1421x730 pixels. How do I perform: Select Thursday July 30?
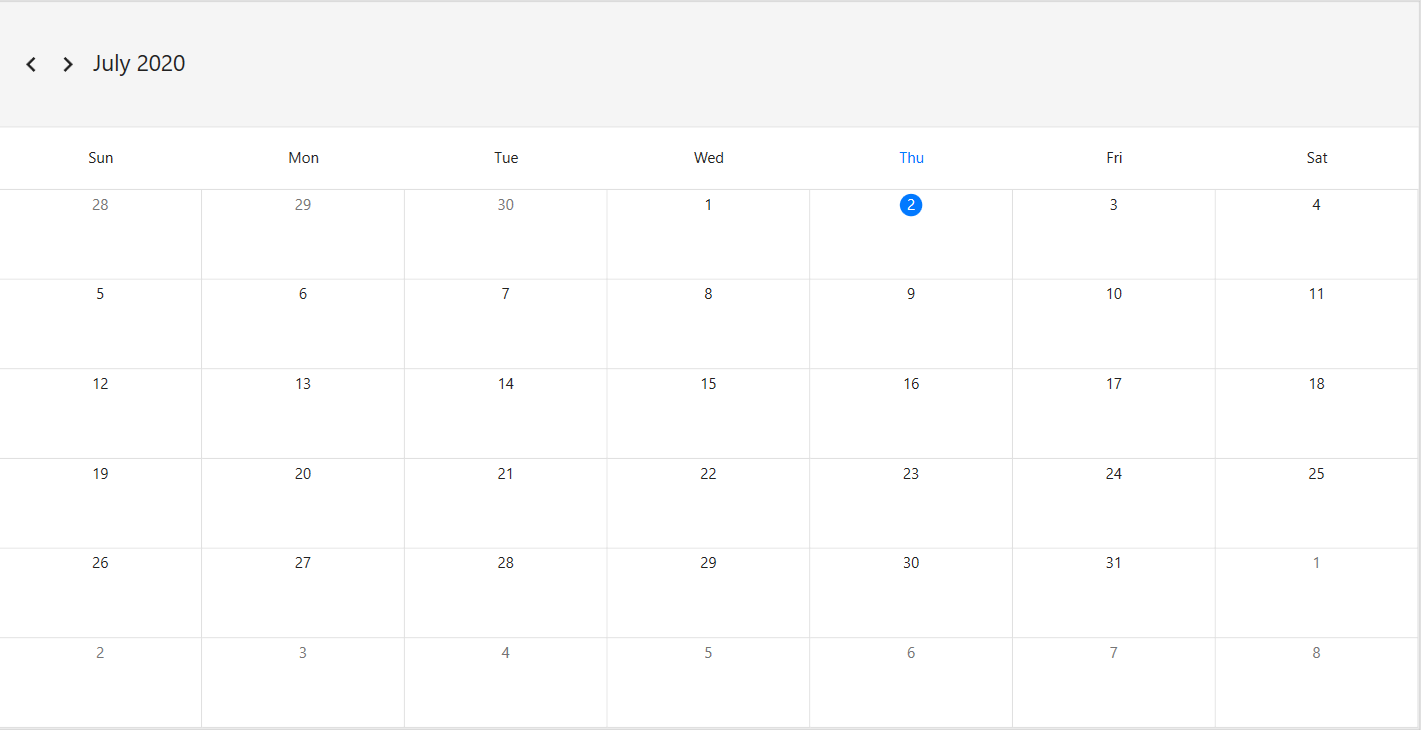(x=911, y=593)
